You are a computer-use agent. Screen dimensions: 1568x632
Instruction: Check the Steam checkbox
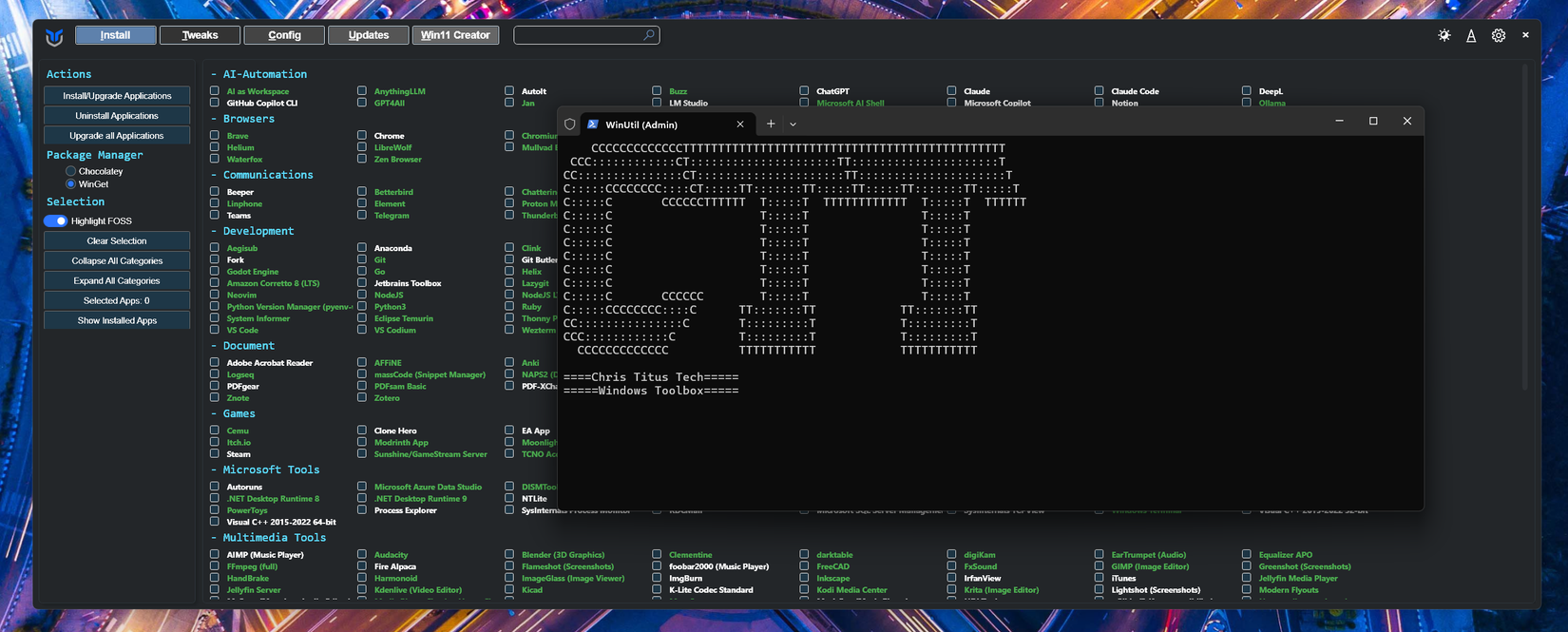point(215,453)
